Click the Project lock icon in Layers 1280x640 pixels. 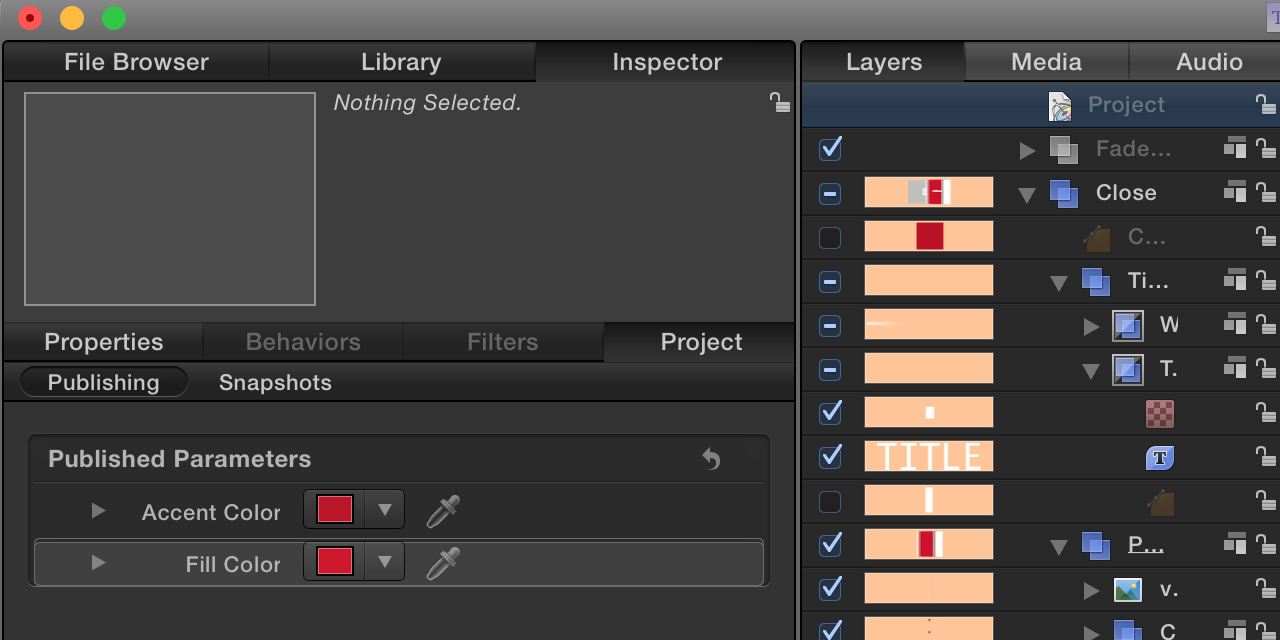pyautogui.click(x=1265, y=104)
